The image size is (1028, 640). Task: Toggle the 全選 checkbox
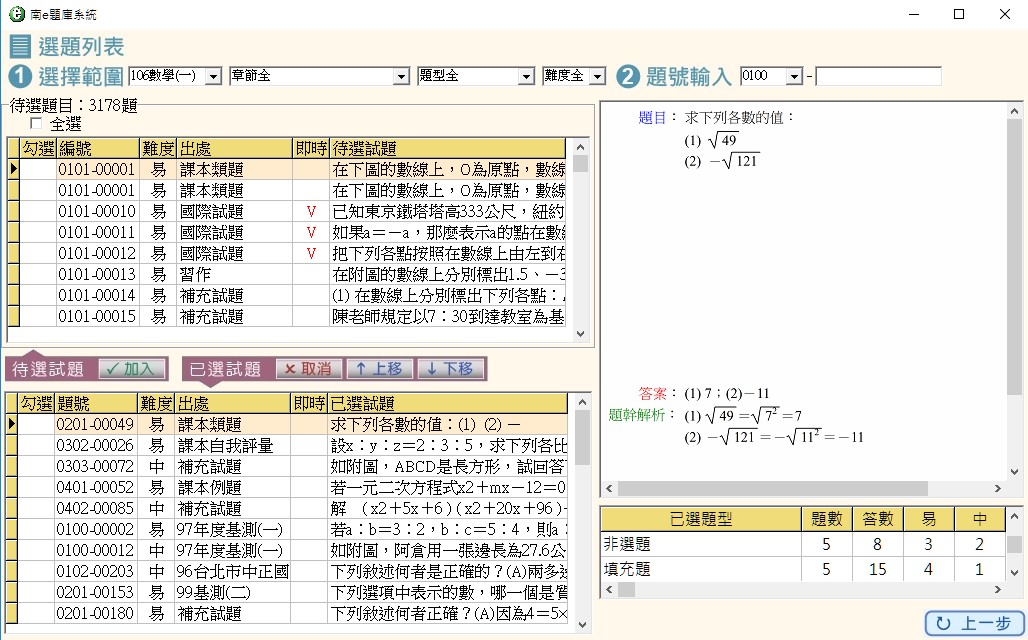(x=37, y=124)
